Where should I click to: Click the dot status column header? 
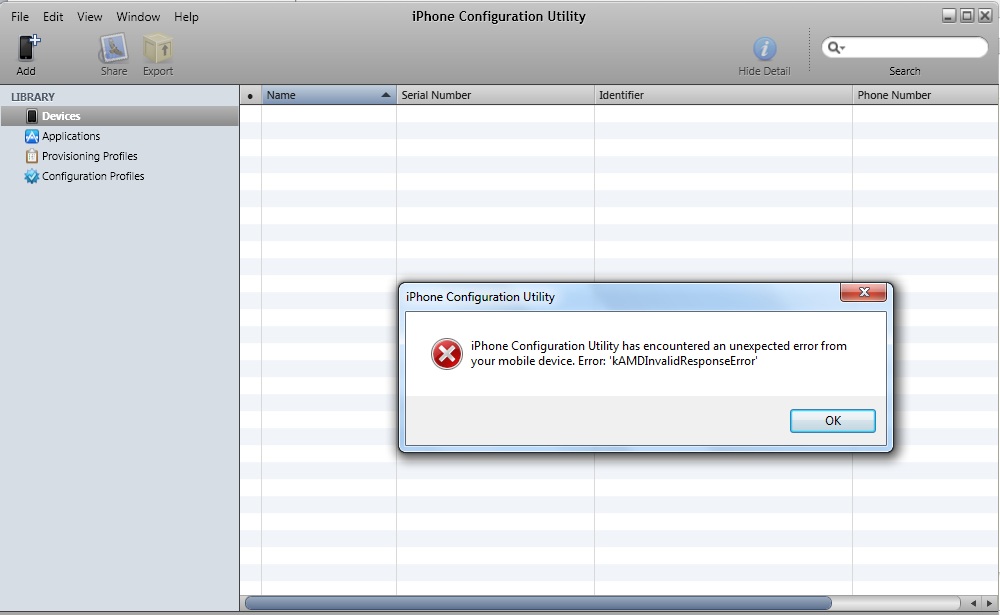250,96
